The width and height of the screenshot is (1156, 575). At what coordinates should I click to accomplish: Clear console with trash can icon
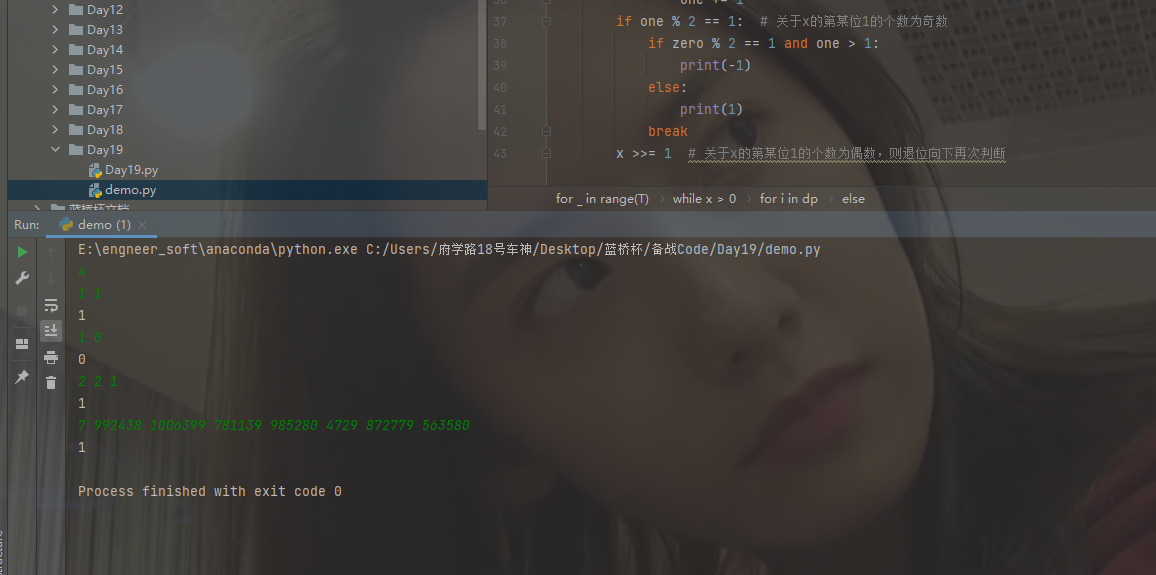51,383
